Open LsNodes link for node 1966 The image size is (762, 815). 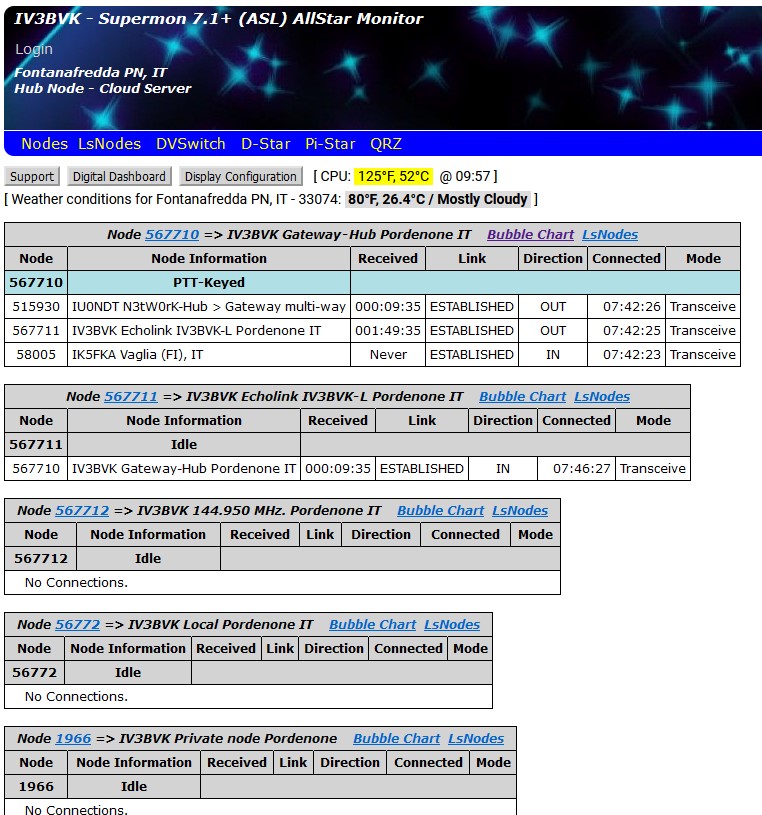[476, 739]
